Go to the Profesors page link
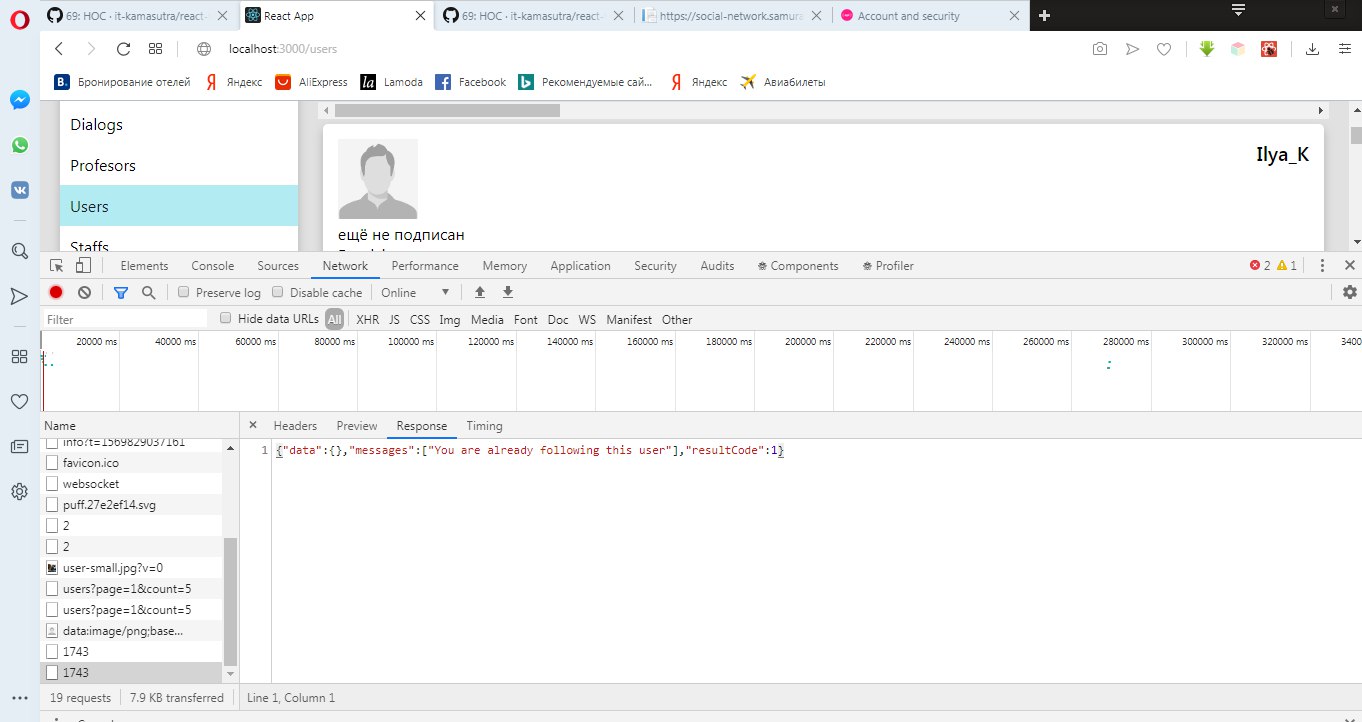1362x722 pixels. (103, 166)
